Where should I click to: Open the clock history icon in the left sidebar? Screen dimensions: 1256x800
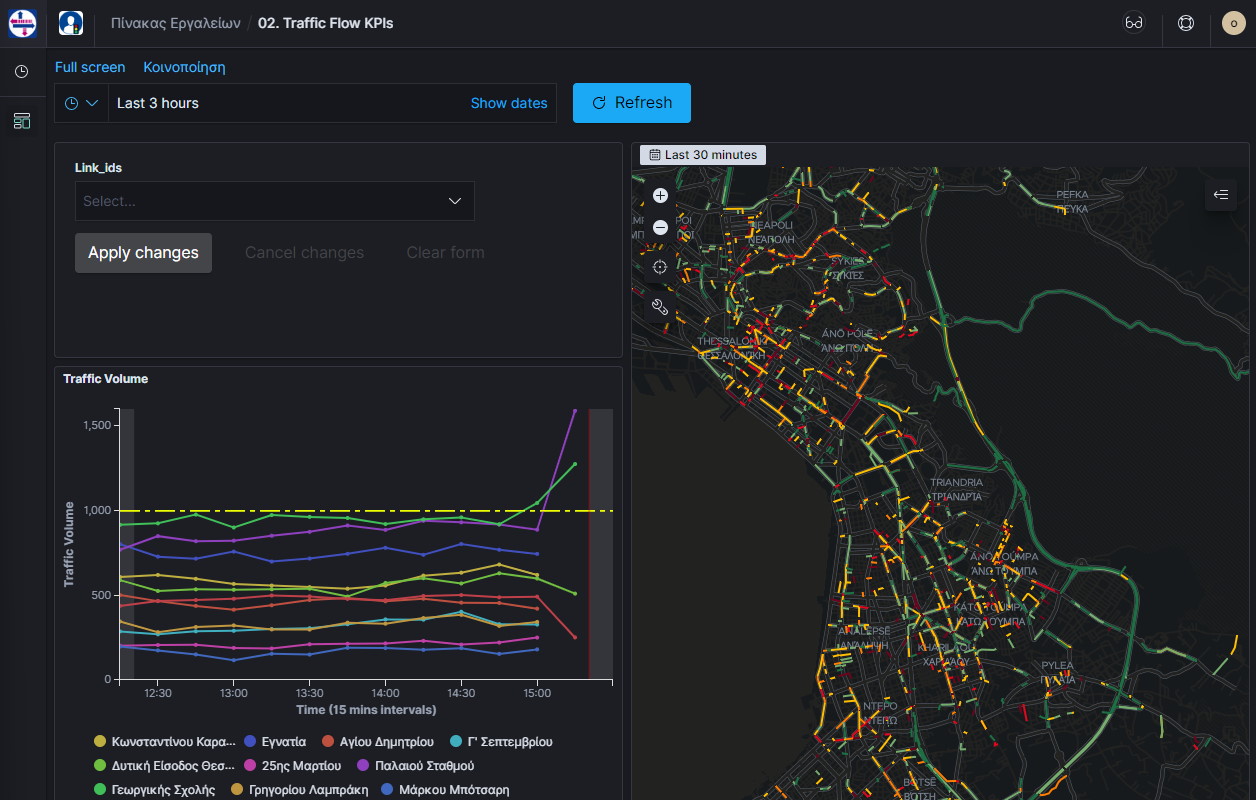click(22, 71)
